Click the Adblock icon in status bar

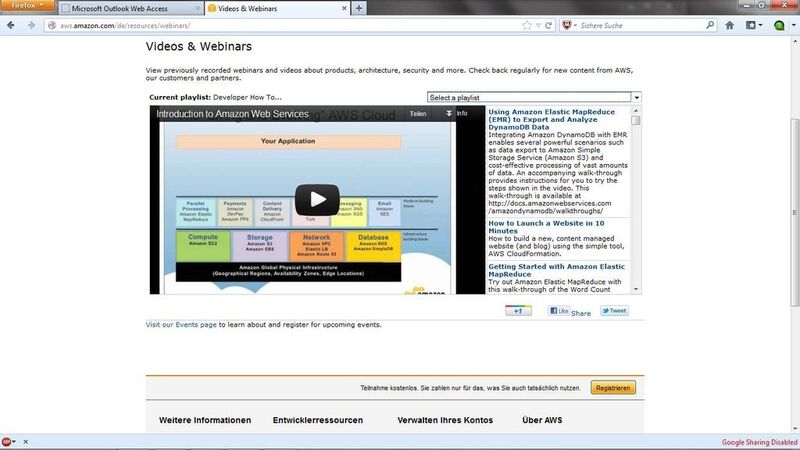pos(7,442)
